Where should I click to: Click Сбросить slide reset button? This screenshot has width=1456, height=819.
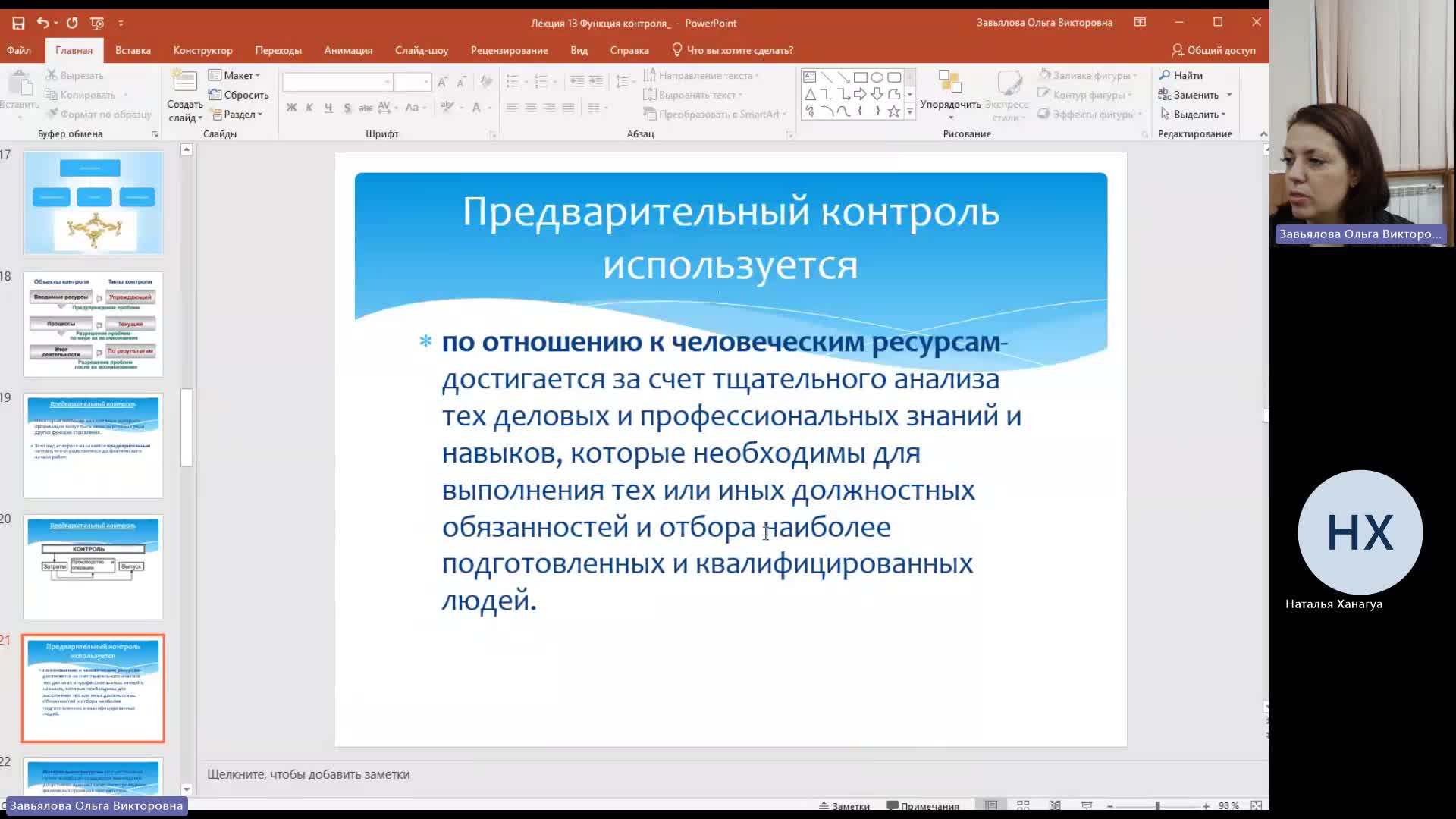tap(238, 95)
